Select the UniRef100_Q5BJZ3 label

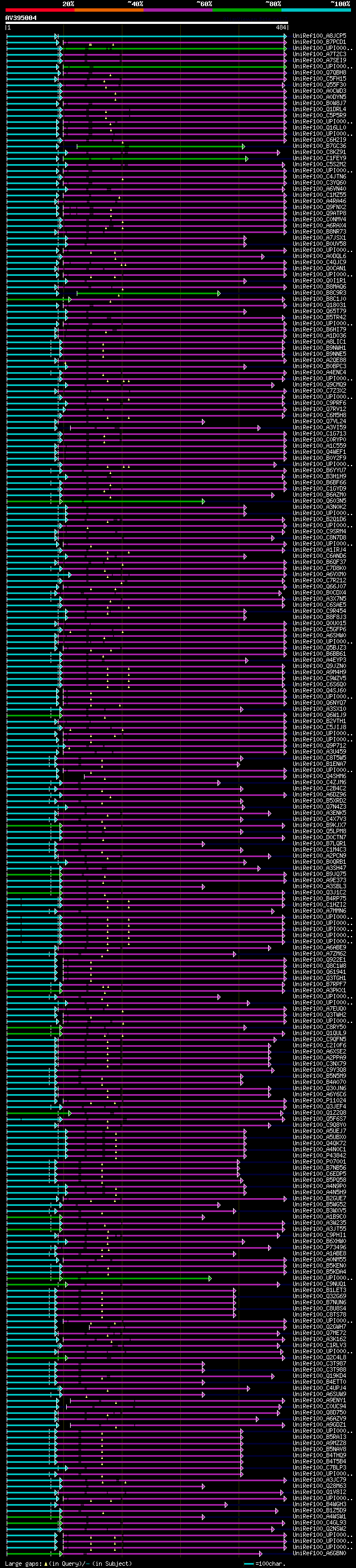pyautogui.click(x=319, y=648)
